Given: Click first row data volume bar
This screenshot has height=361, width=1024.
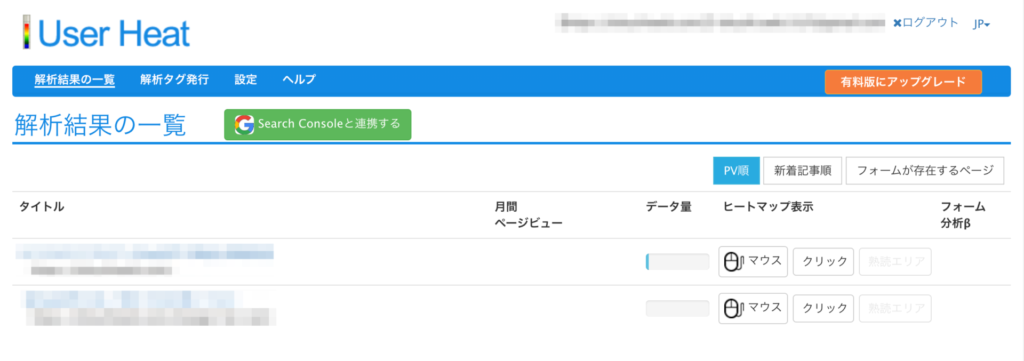Looking at the screenshot, I should [677, 262].
